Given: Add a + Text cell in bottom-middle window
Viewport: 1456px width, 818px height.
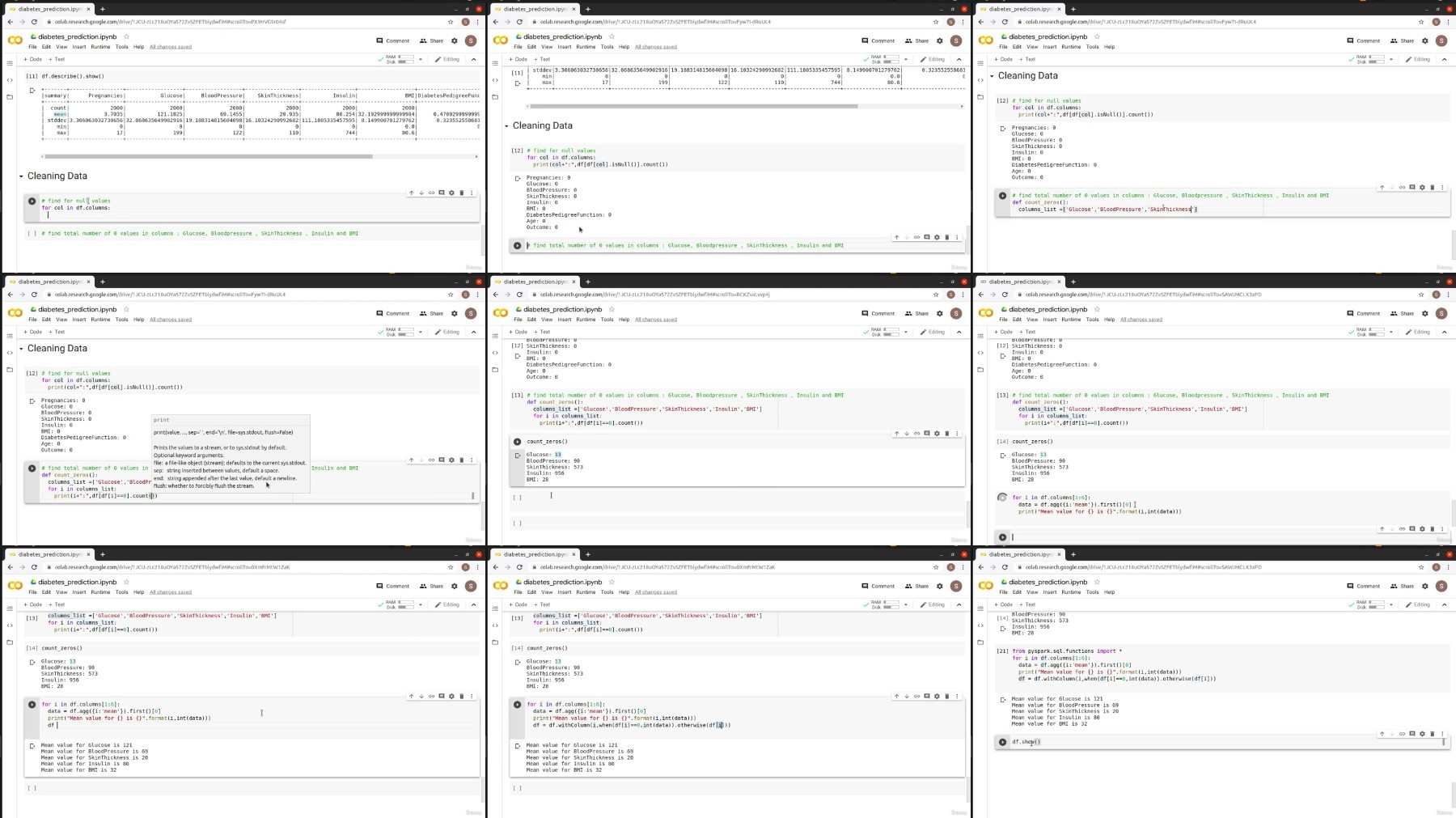Looking at the screenshot, I should pyautogui.click(x=542, y=604).
